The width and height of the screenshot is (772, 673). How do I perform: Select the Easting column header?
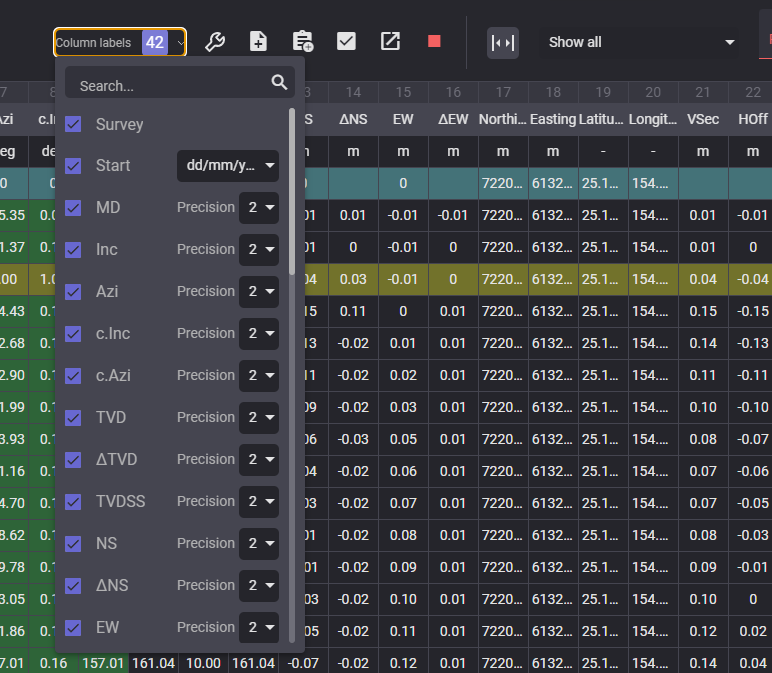pos(553,119)
